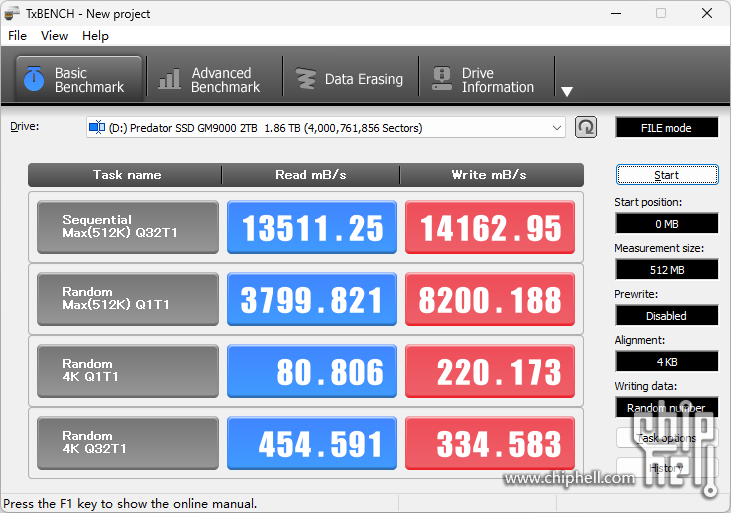Select the 4K Q1T1 write result 220.173

(490, 371)
